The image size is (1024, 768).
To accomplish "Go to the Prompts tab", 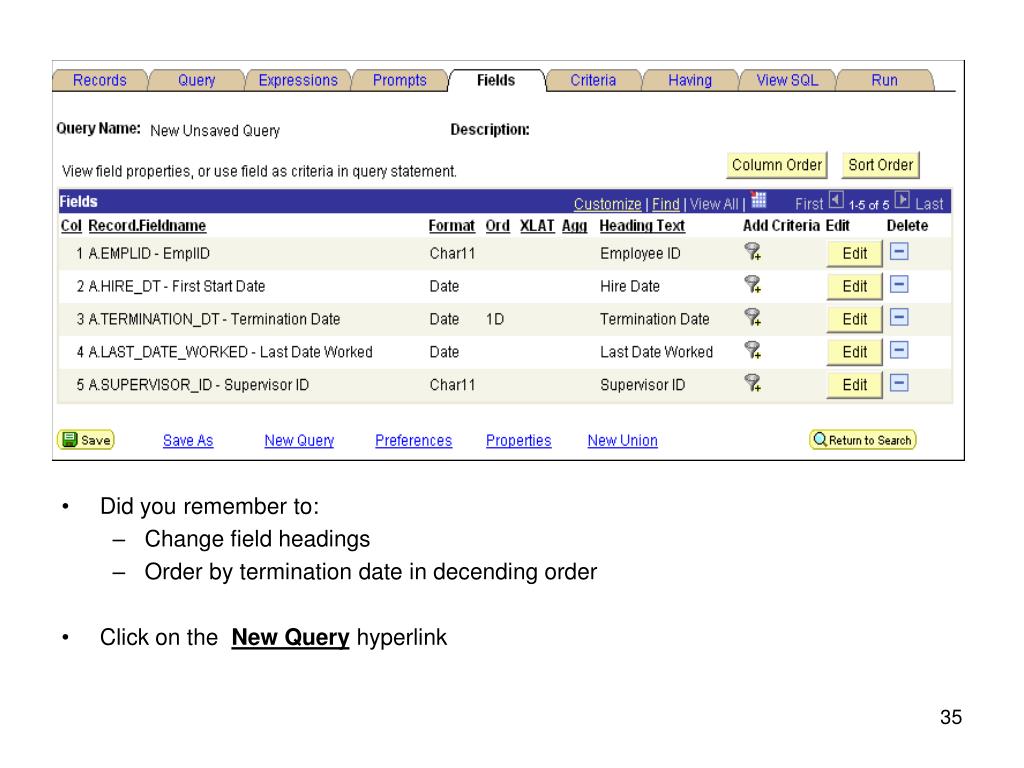I will tap(400, 80).
